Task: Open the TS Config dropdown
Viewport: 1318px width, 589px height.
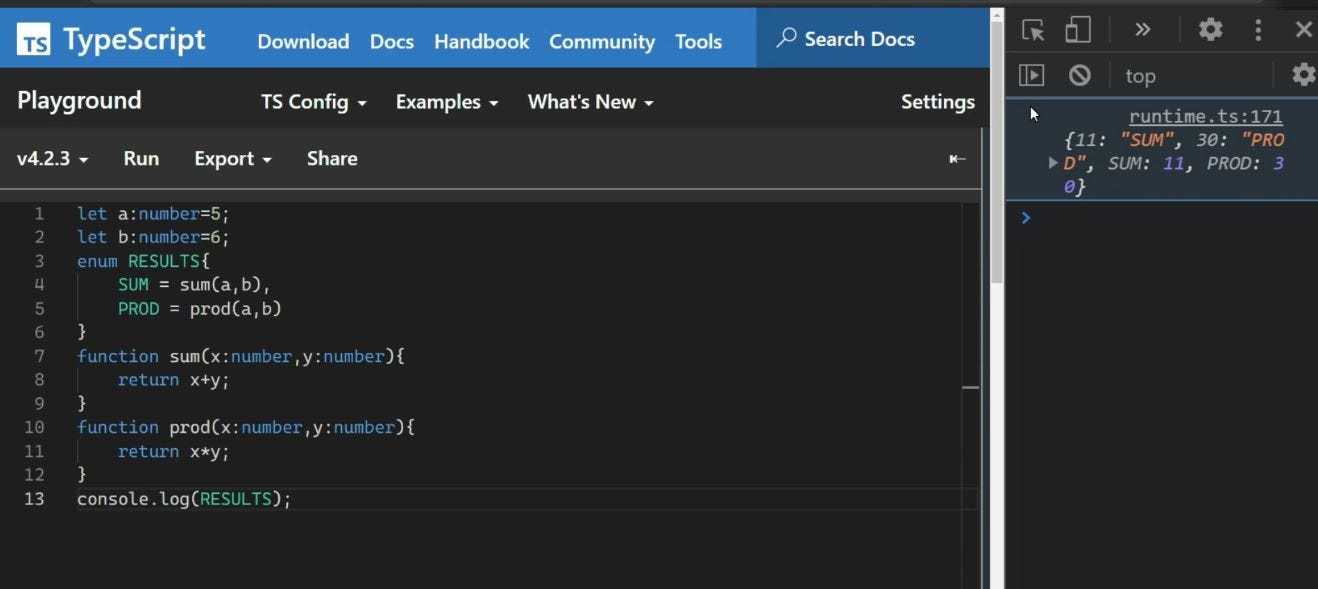Action: [x=313, y=102]
